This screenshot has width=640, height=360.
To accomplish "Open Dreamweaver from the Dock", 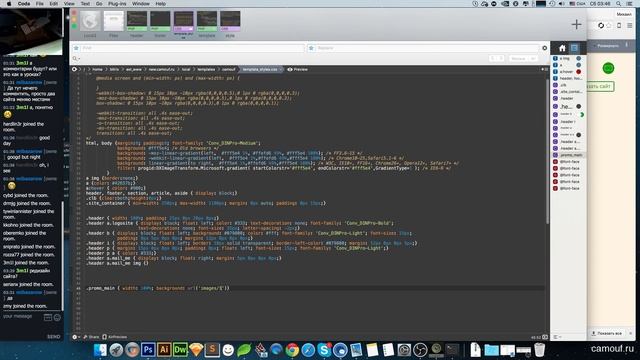I will point(180,350).
